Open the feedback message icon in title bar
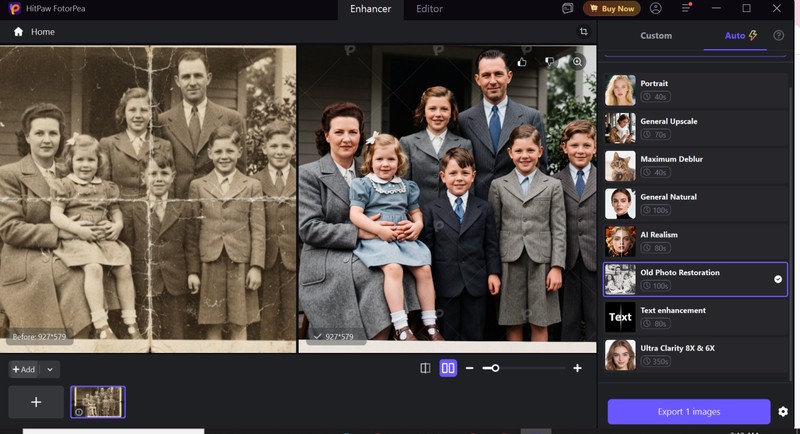 coord(567,8)
